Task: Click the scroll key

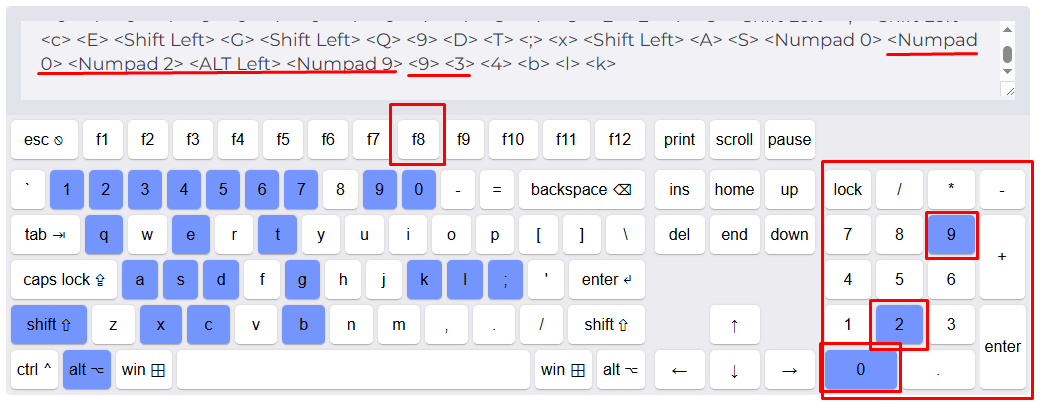Action: pyautogui.click(x=734, y=140)
